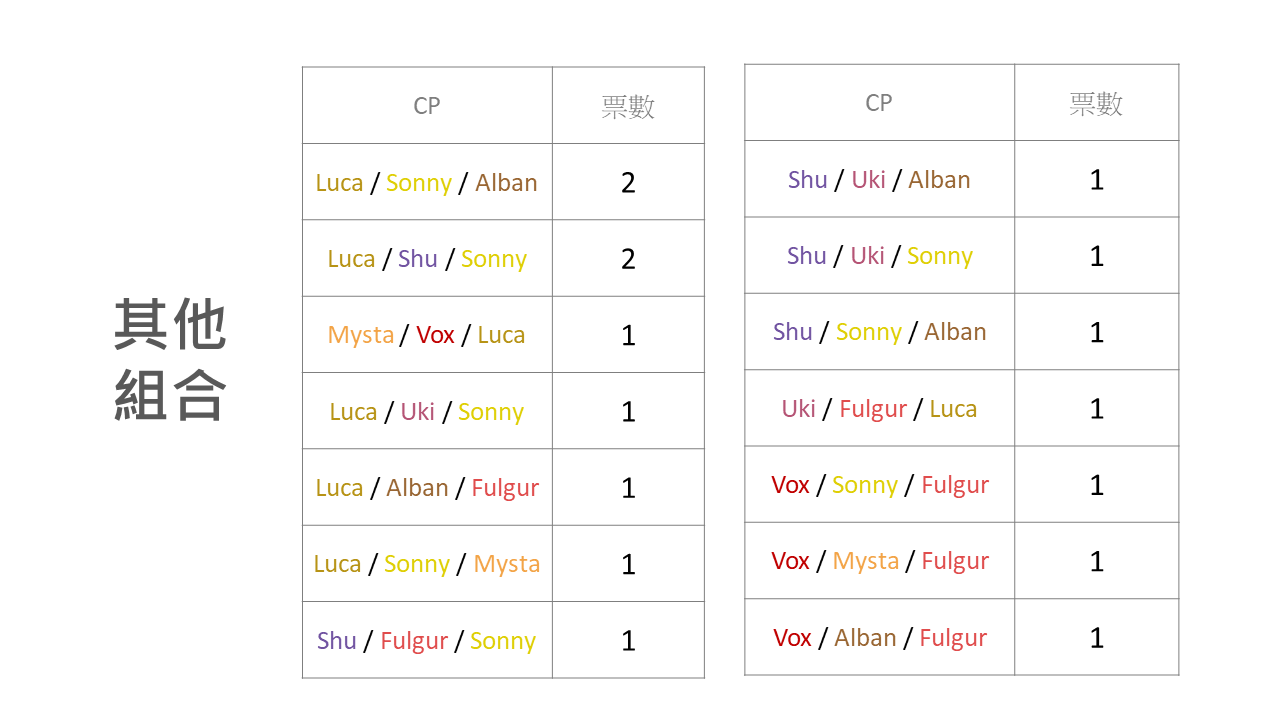Click the right table CP header cell
The image size is (1280, 720).
point(879,102)
